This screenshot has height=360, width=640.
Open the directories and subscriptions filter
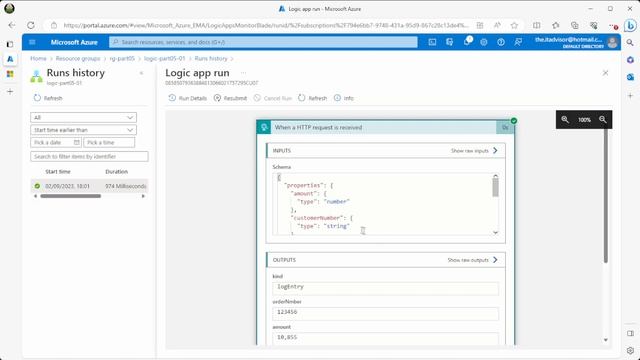pos(449,42)
